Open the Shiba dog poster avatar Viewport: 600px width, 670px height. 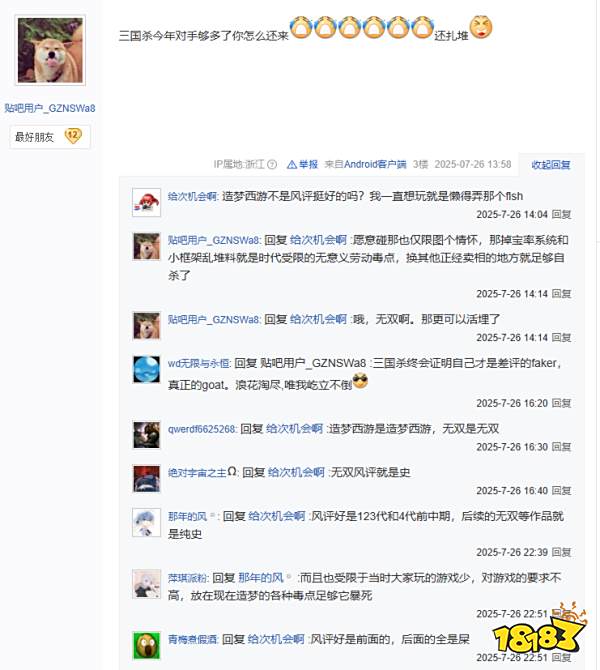click(x=50, y=50)
